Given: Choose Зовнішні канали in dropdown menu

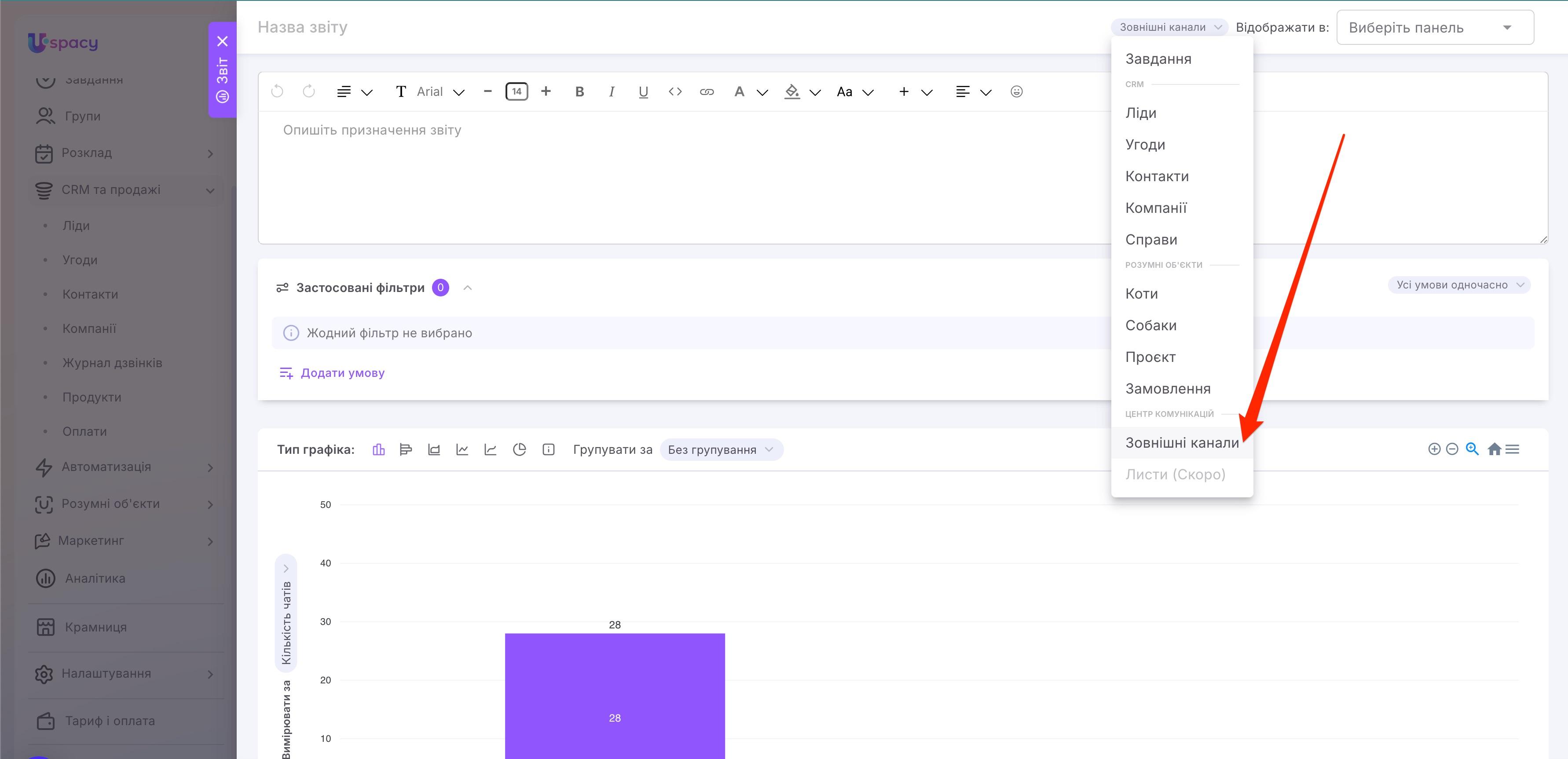Looking at the screenshot, I should point(1181,443).
